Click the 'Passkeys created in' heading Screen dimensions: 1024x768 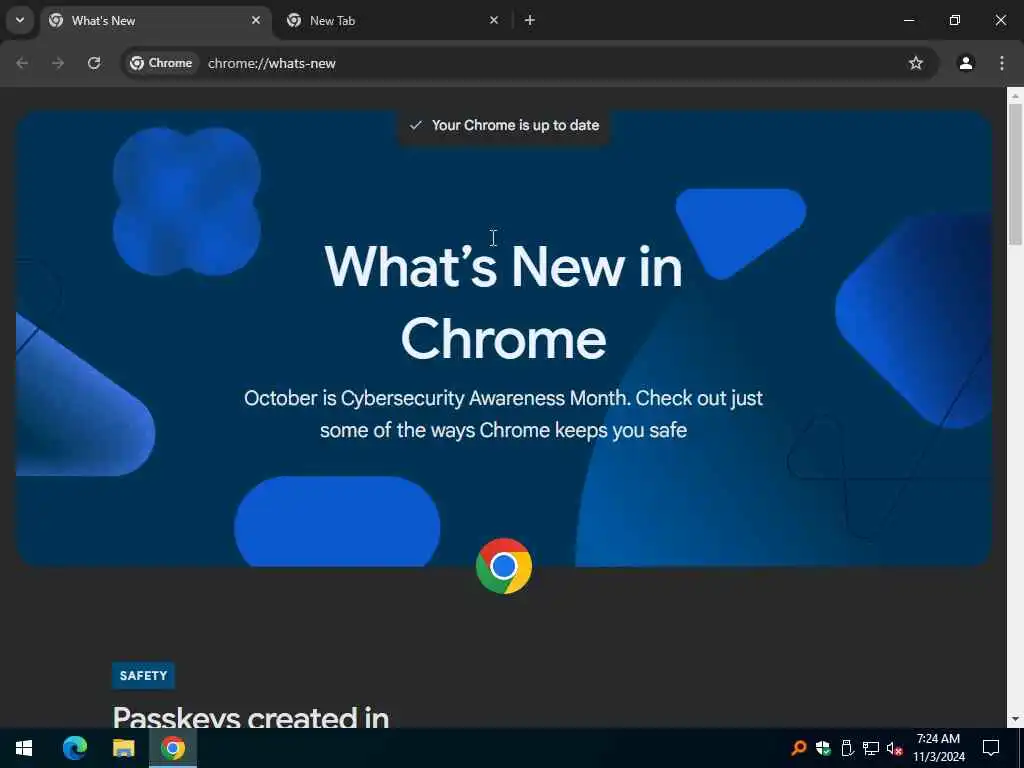click(x=251, y=717)
